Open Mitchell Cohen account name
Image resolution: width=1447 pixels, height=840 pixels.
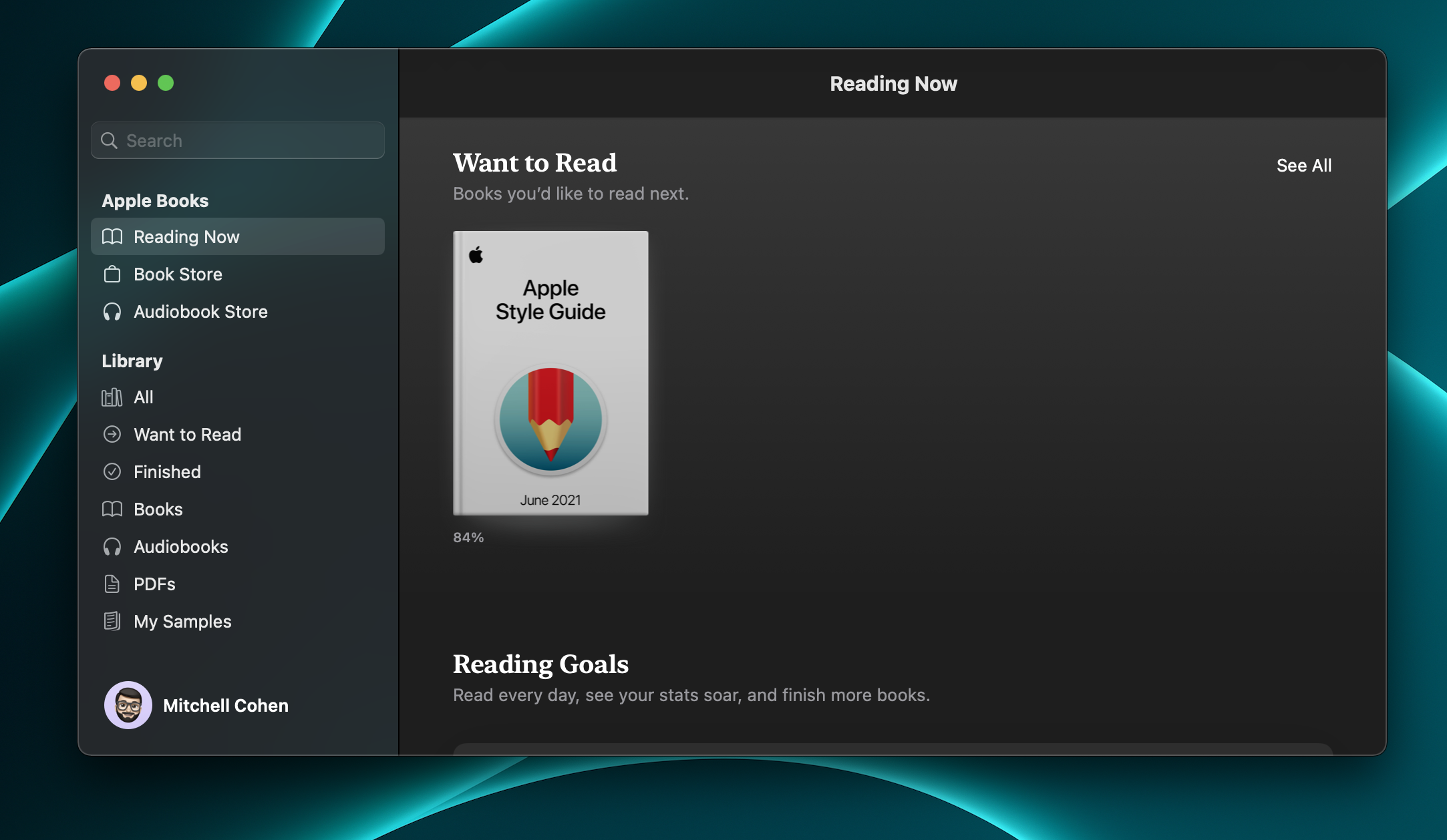(x=226, y=706)
